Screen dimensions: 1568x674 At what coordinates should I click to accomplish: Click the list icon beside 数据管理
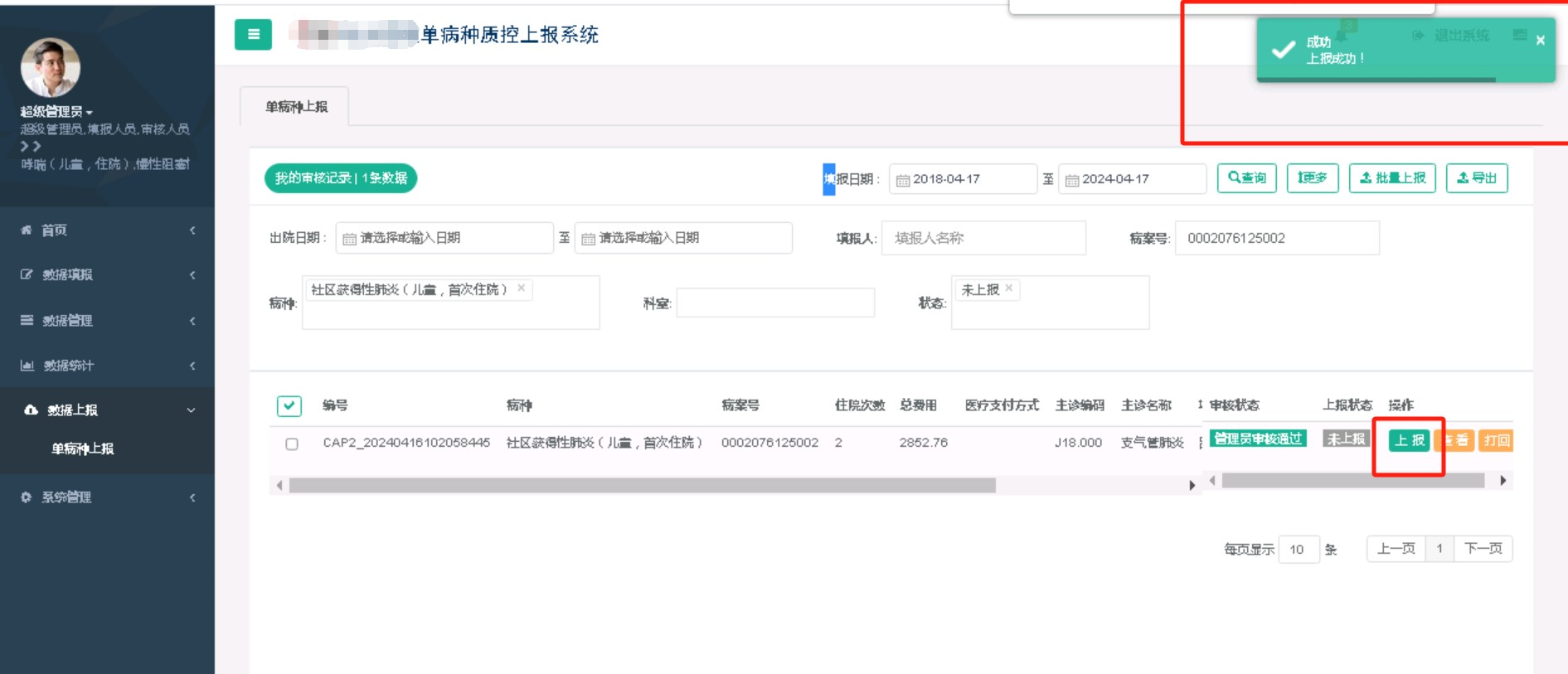pos(27,320)
